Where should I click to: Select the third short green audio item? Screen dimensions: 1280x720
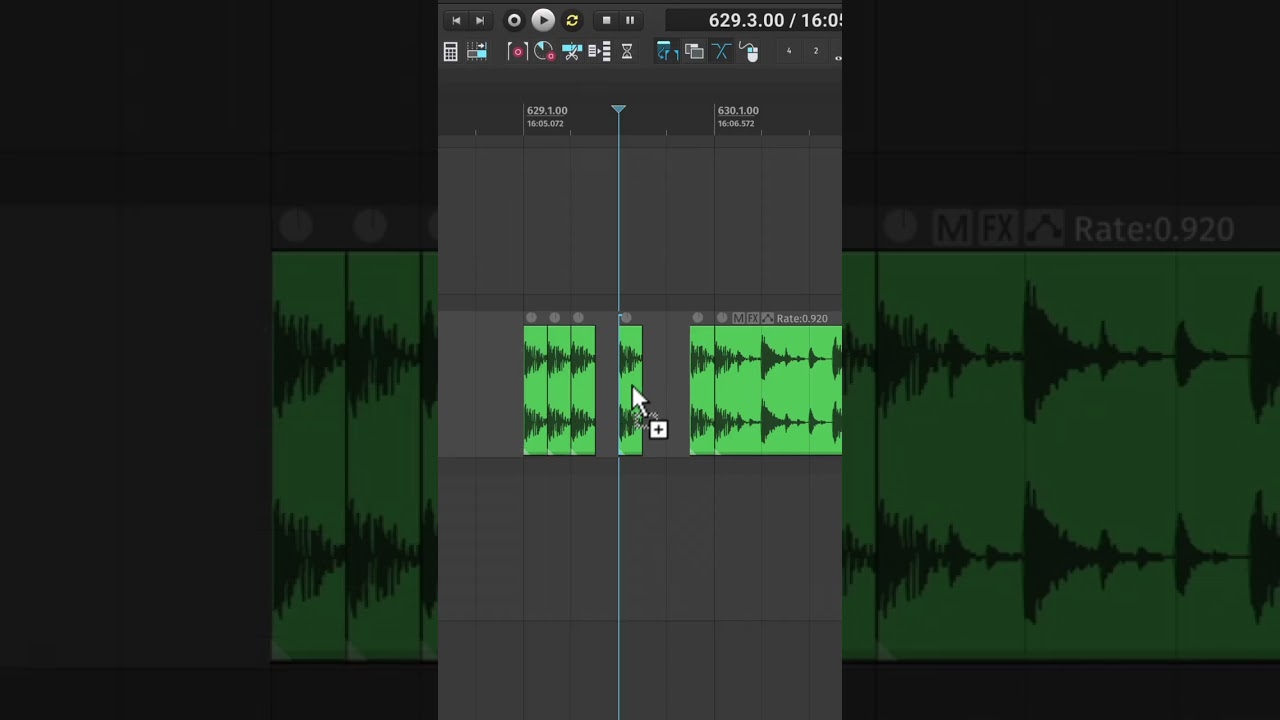pyautogui.click(x=583, y=390)
